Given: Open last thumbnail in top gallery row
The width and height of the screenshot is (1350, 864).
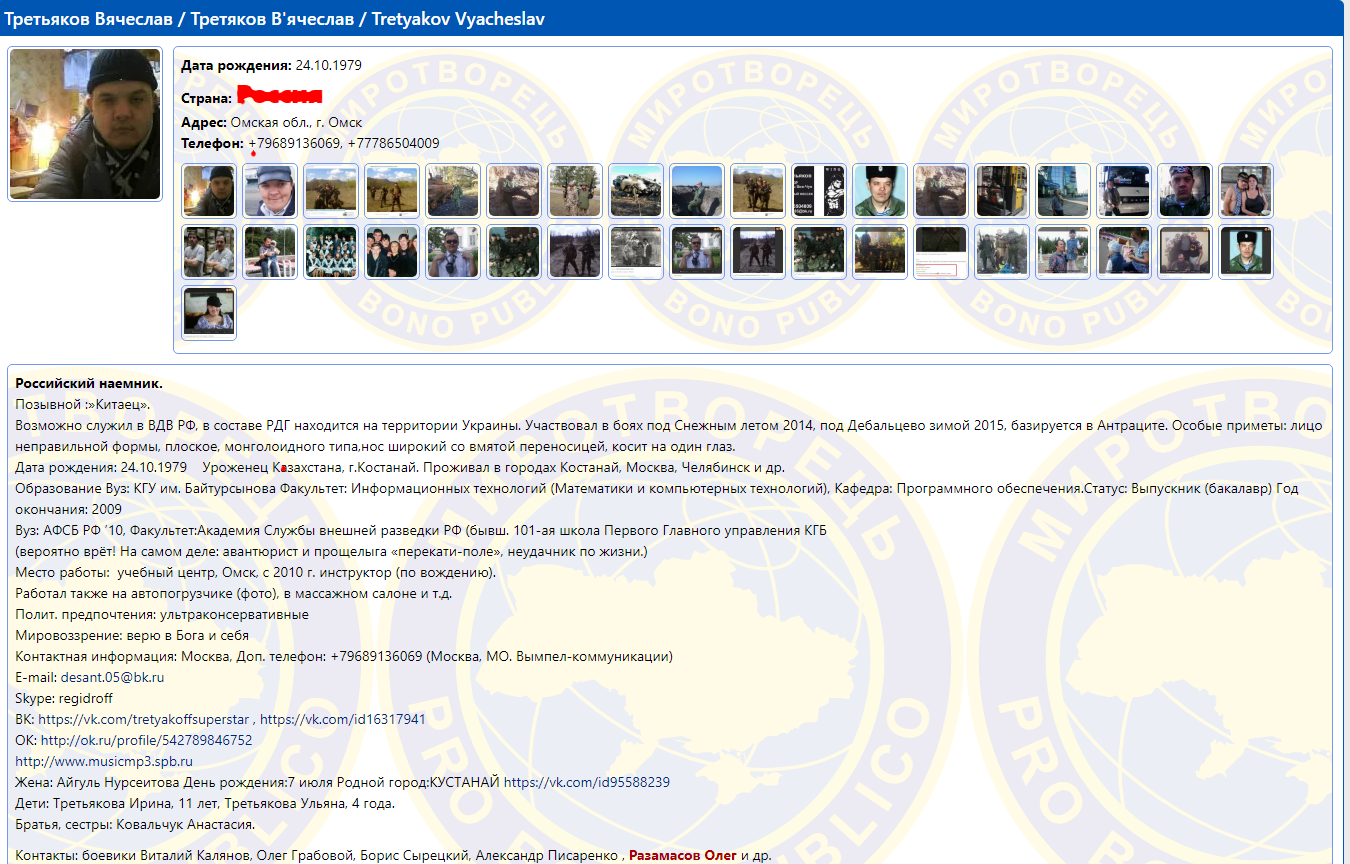Looking at the screenshot, I should (x=1246, y=191).
